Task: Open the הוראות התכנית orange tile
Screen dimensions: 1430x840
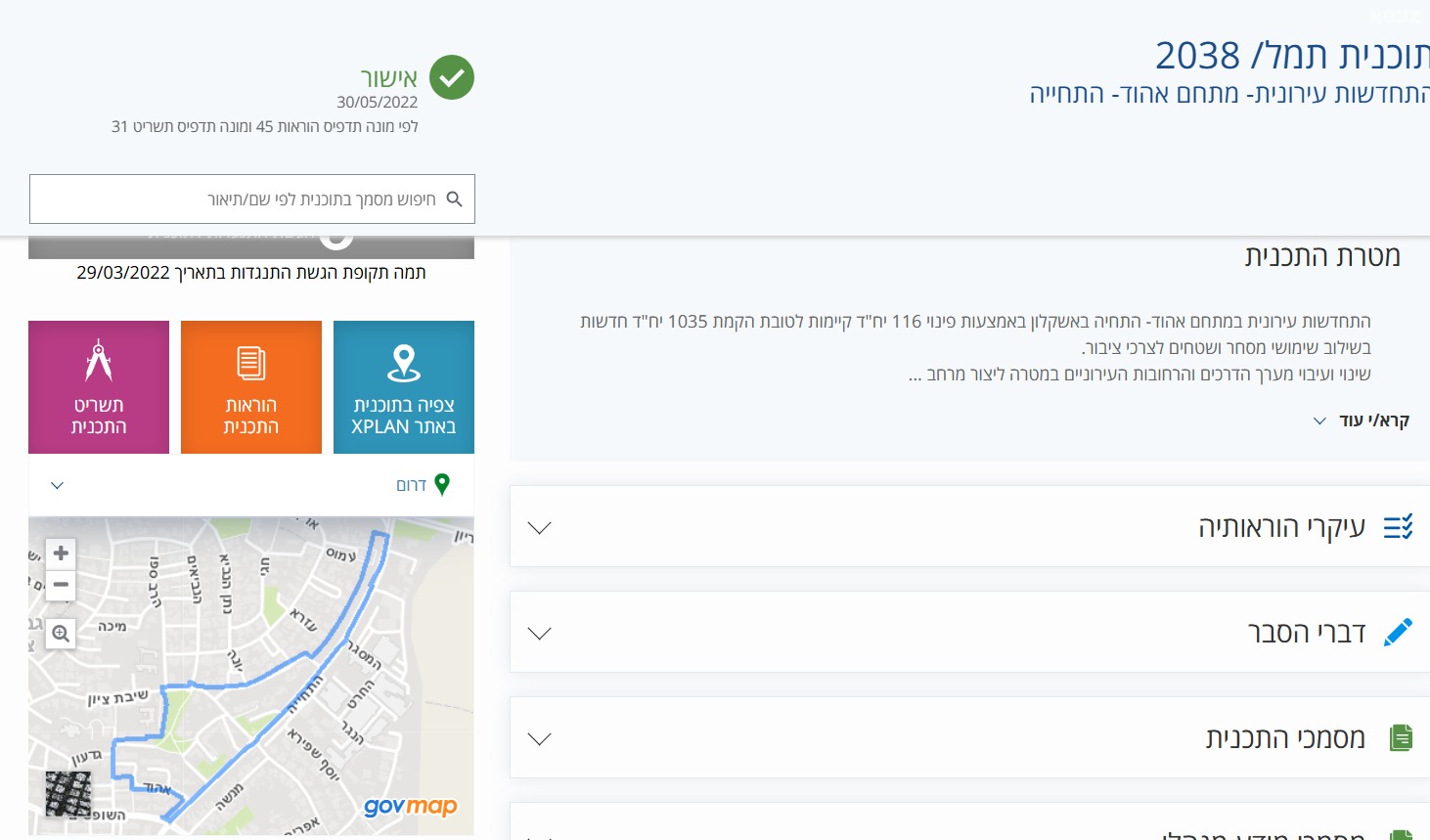Action: pyautogui.click(x=251, y=387)
